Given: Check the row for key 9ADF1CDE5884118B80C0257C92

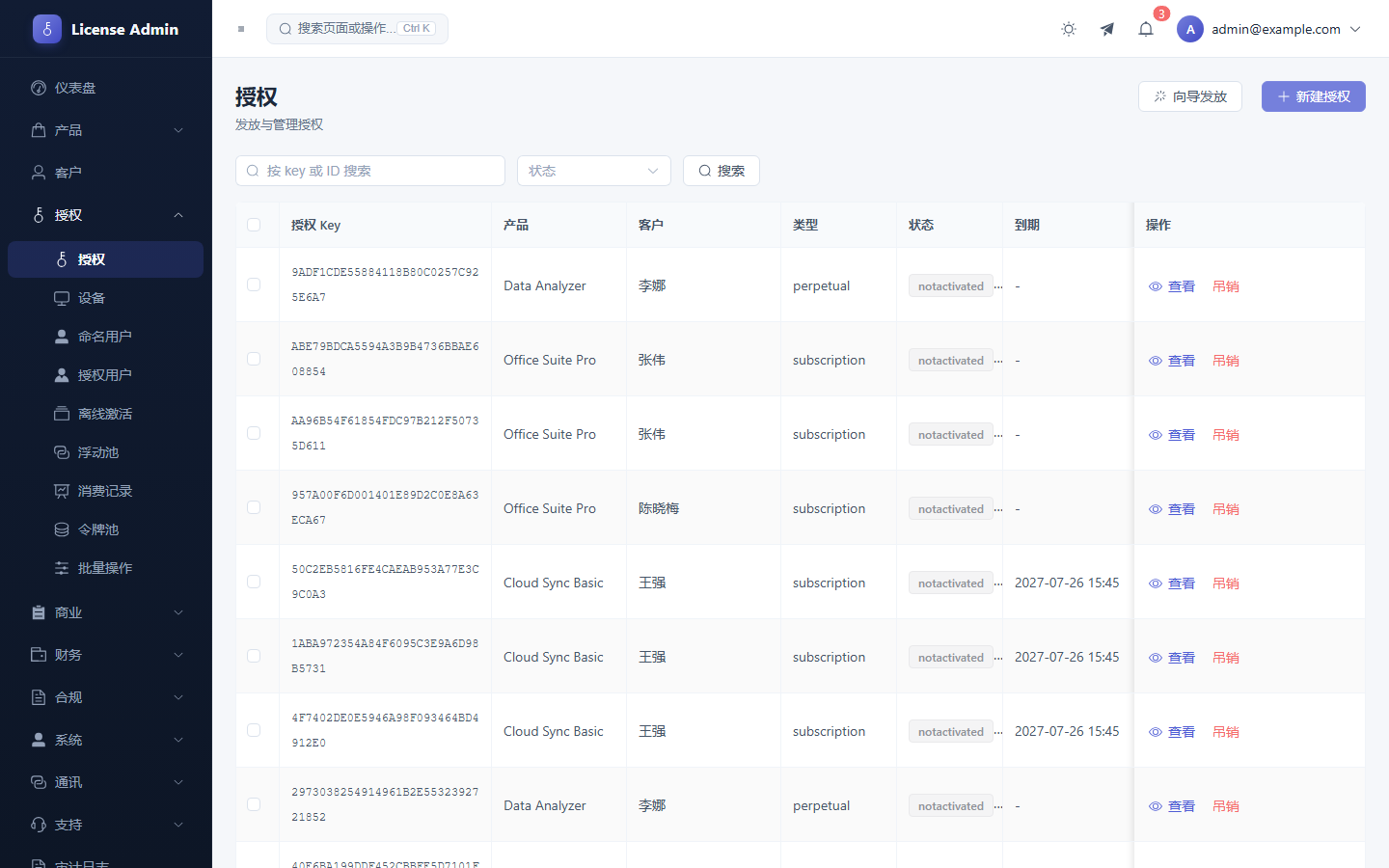Looking at the screenshot, I should tap(254, 285).
